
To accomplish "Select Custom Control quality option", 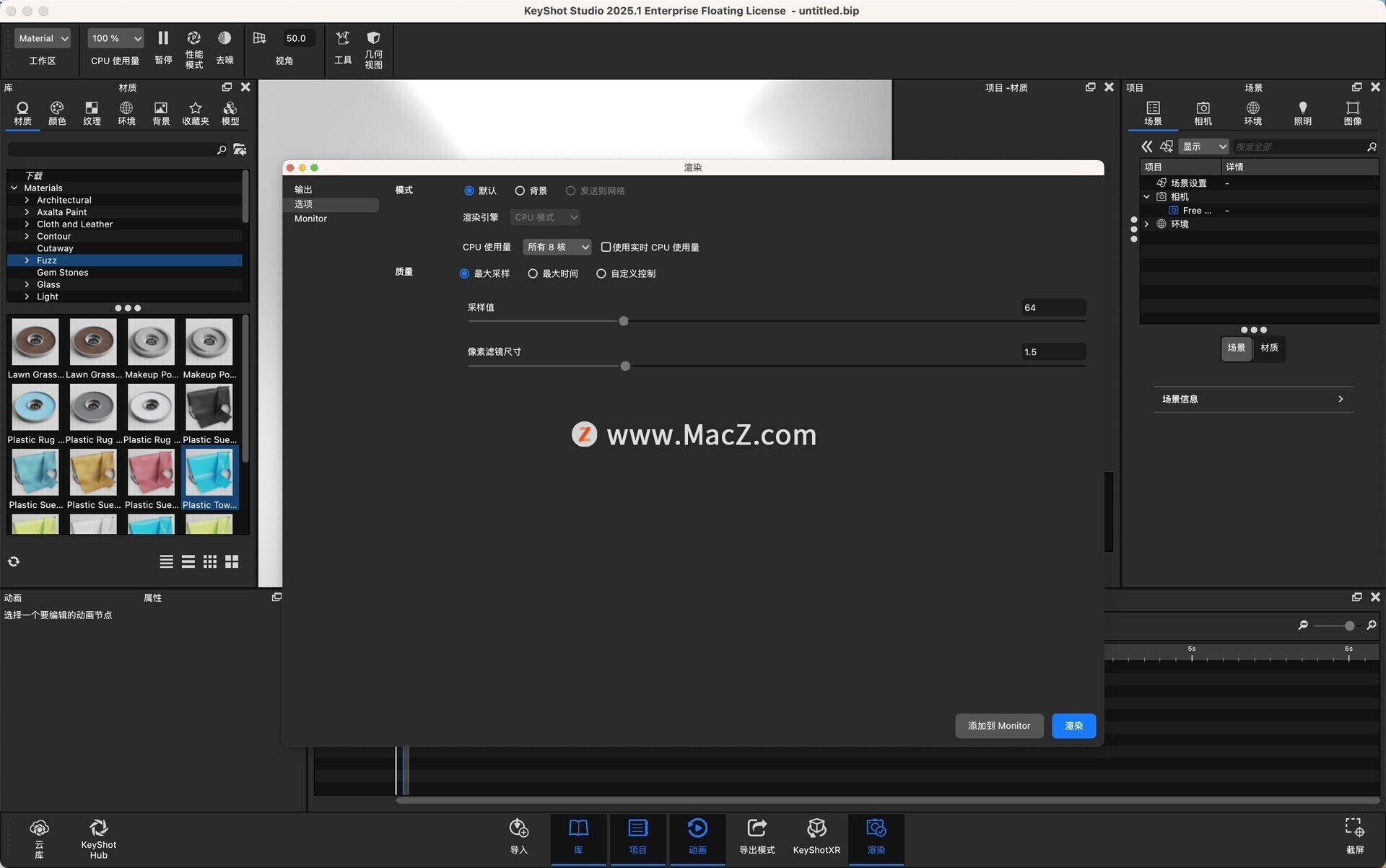I will [601, 273].
